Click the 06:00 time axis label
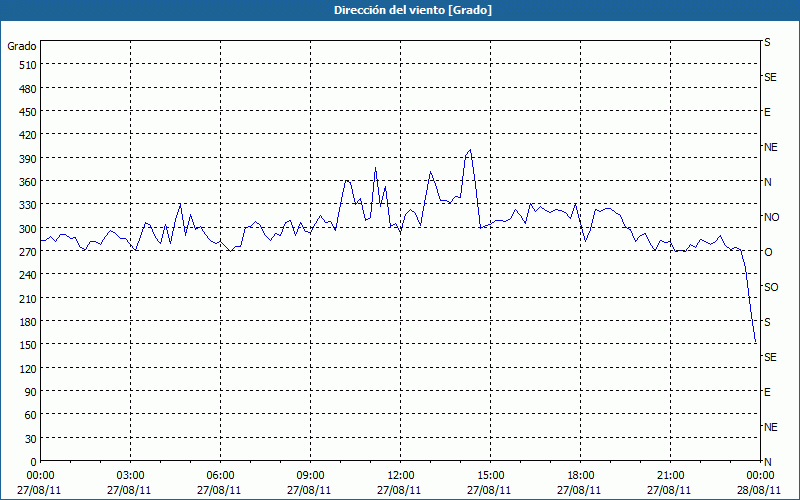This screenshot has height=500, width=800. click(x=220, y=476)
